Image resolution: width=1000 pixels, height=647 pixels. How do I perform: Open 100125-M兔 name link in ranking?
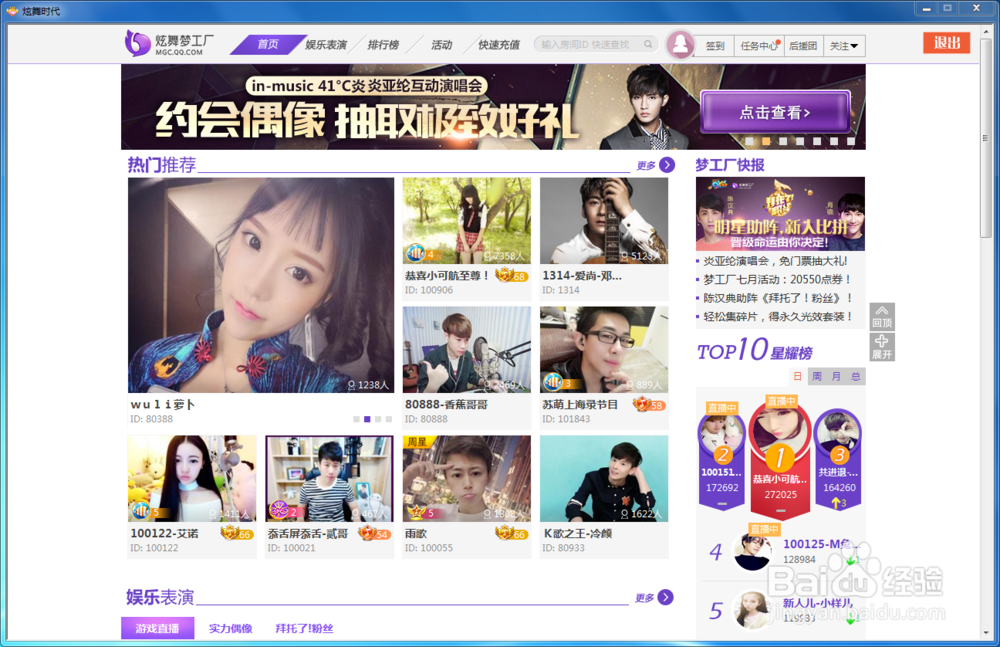click(x=821, y=544)
